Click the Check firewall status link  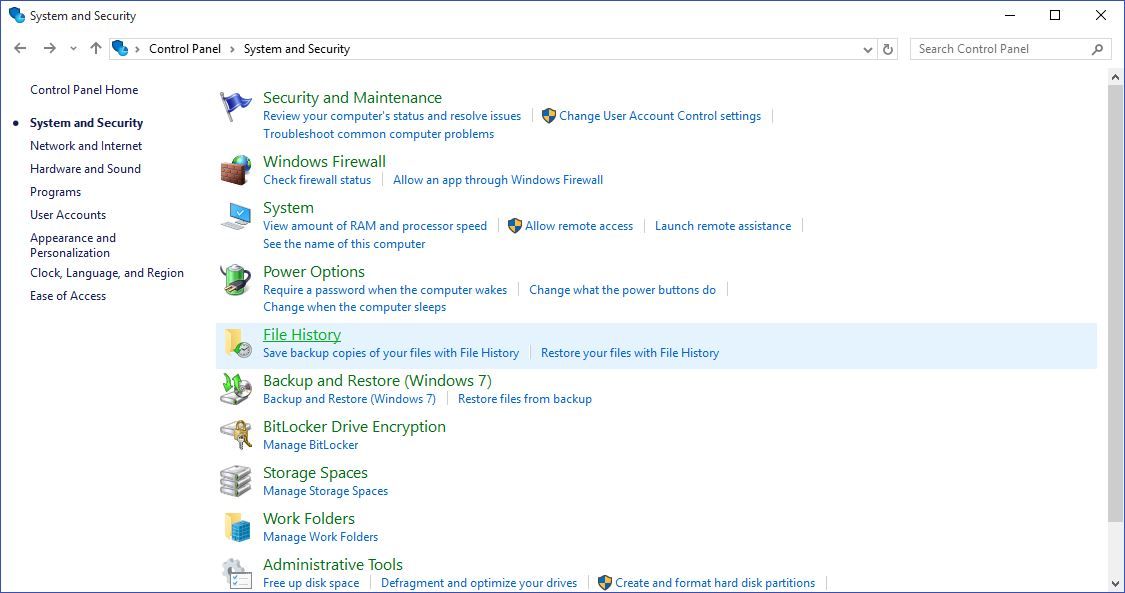coord(317,180)
